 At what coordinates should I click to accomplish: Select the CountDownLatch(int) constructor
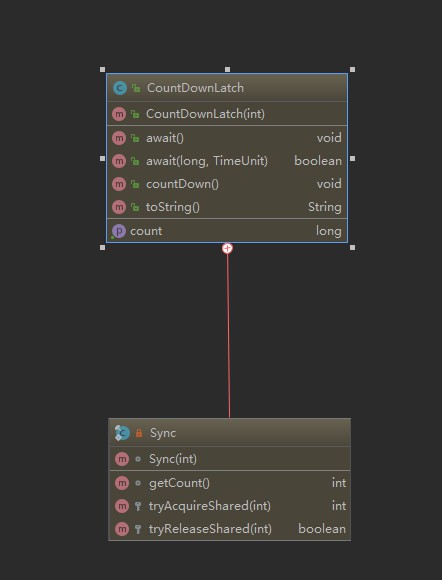click(x=227, y=114)
